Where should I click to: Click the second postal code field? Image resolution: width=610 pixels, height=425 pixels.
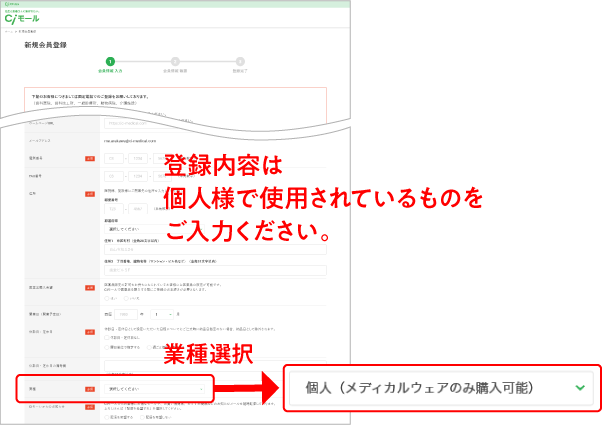[138, 209]
